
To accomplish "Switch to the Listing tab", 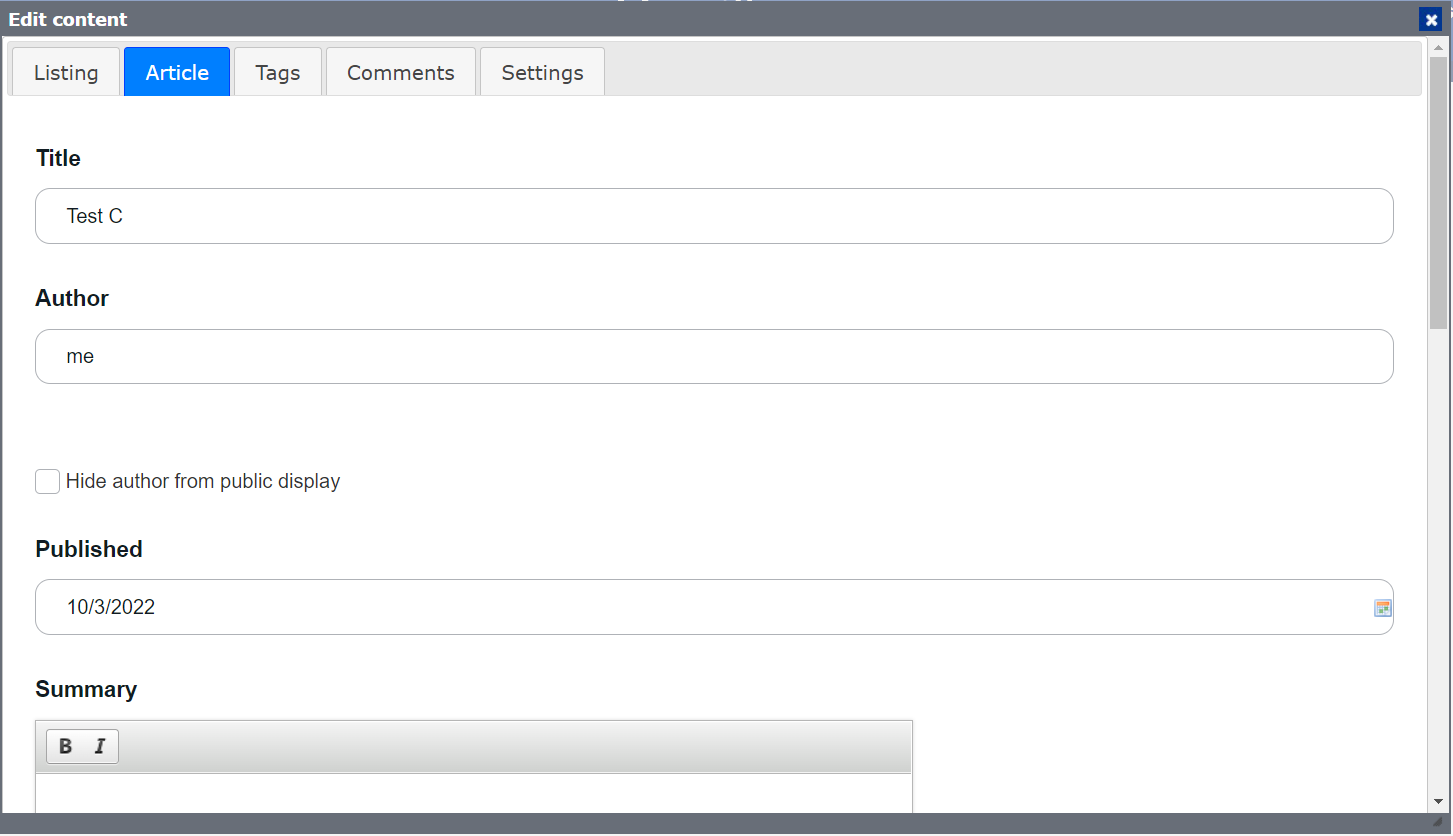I will pos(66,72).
